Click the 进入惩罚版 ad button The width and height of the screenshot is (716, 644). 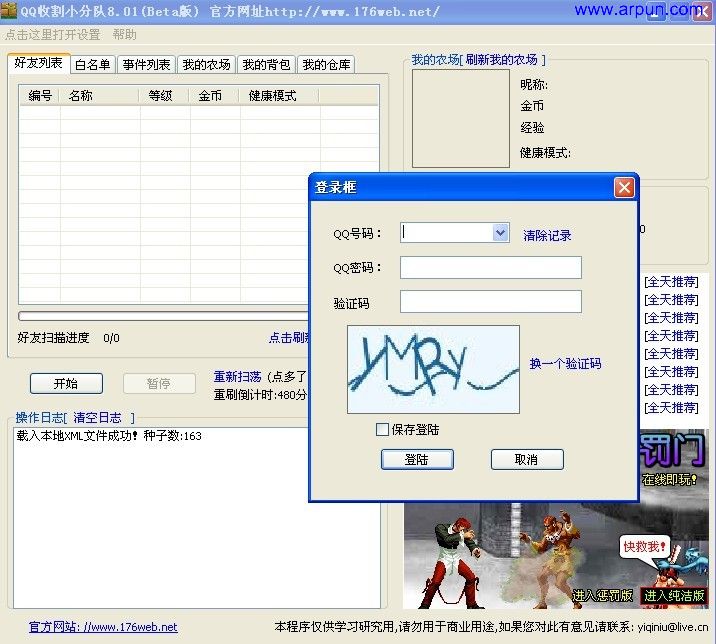tap(602, 595)
